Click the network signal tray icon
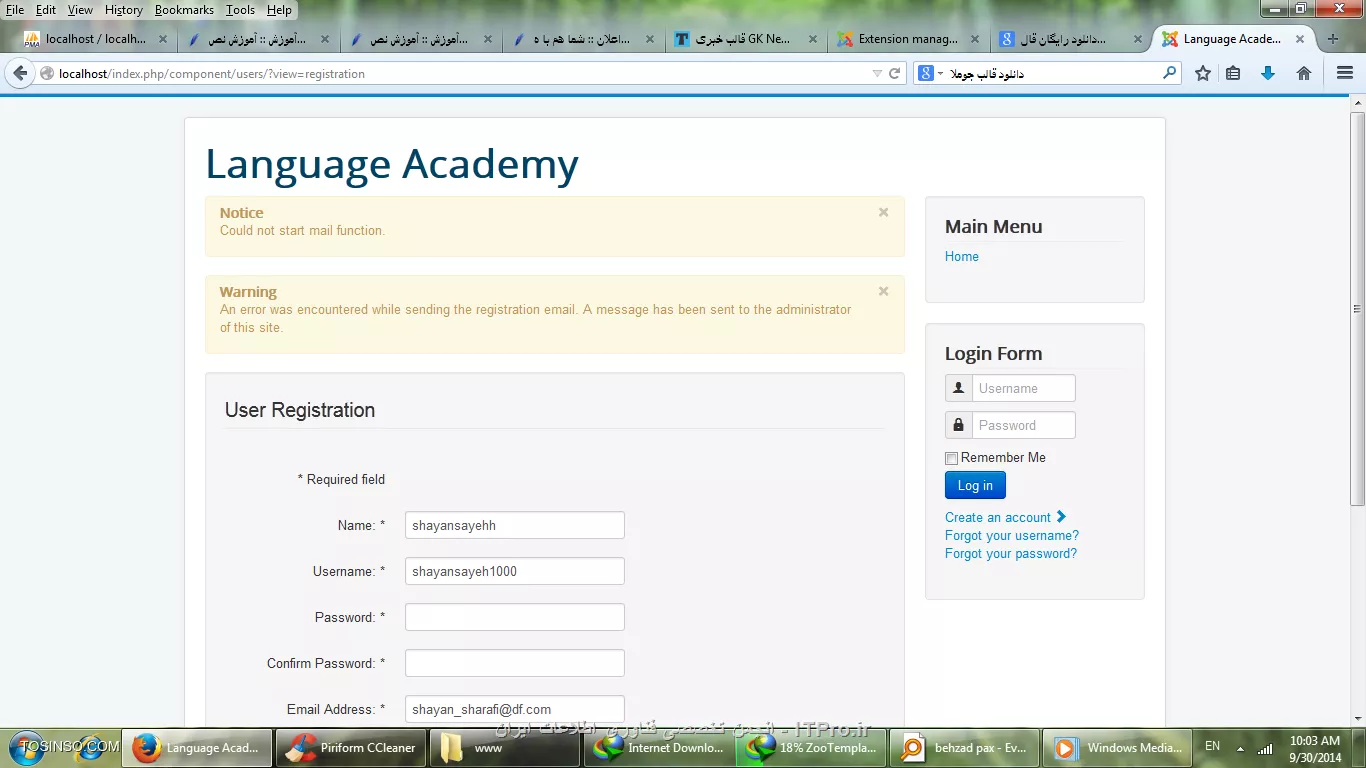This screenshot has height=768, width=1366. 1265,747
